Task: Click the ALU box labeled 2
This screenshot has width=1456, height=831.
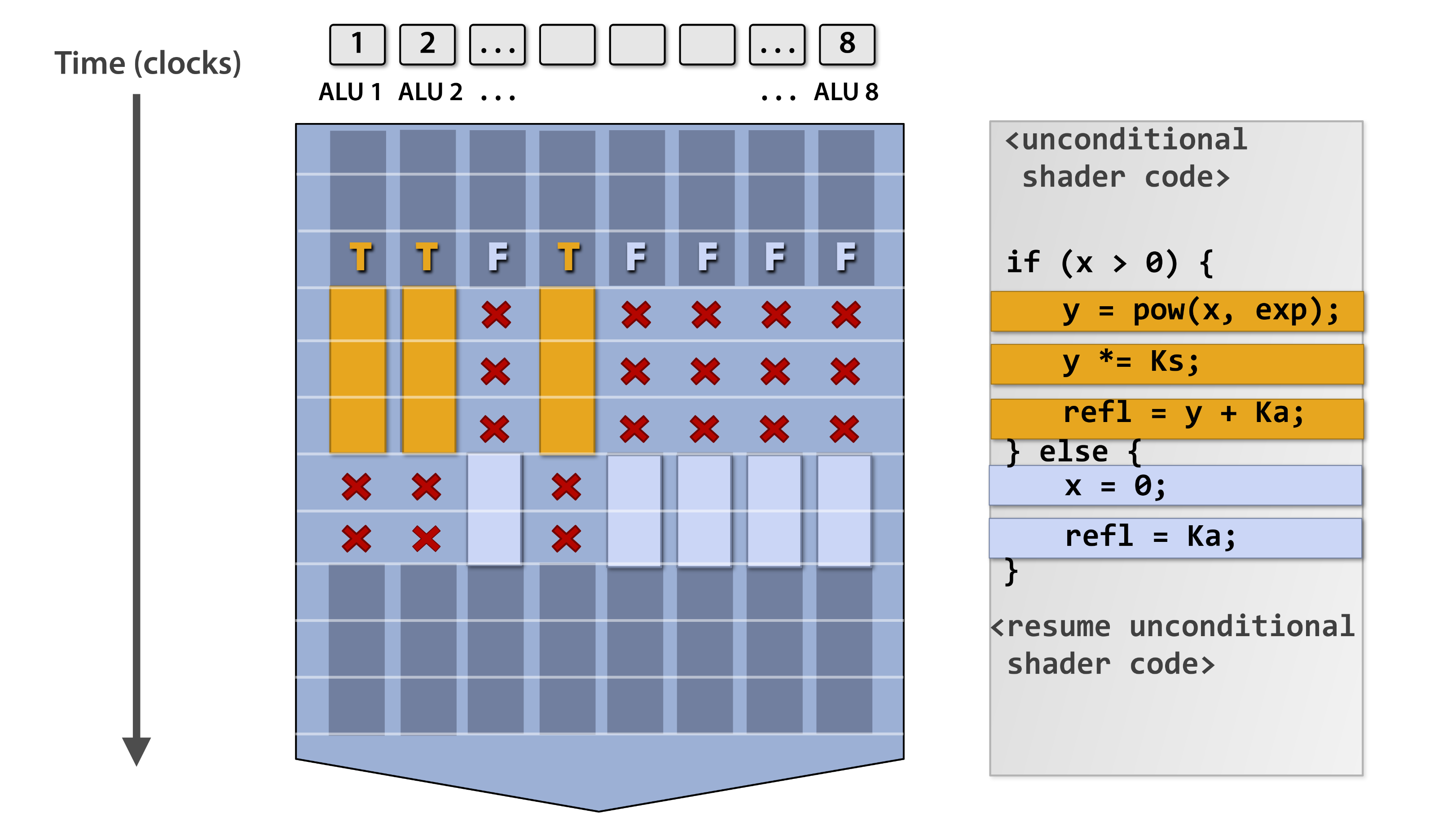Action: coord(427,44)
